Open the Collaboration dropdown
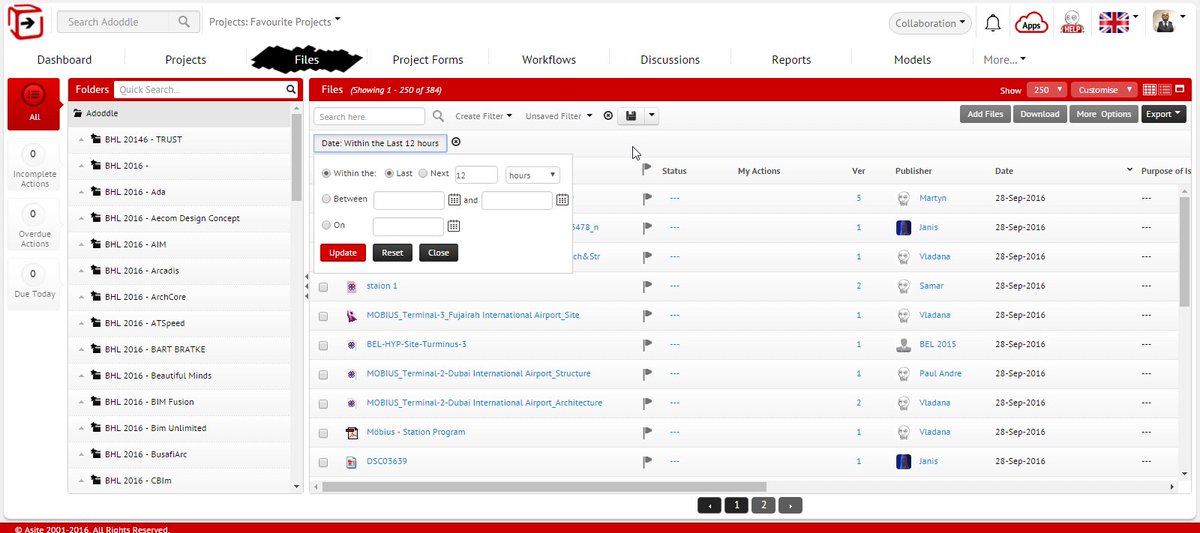The height and width of the screenshot is (533, 1200). pos(930,23)
